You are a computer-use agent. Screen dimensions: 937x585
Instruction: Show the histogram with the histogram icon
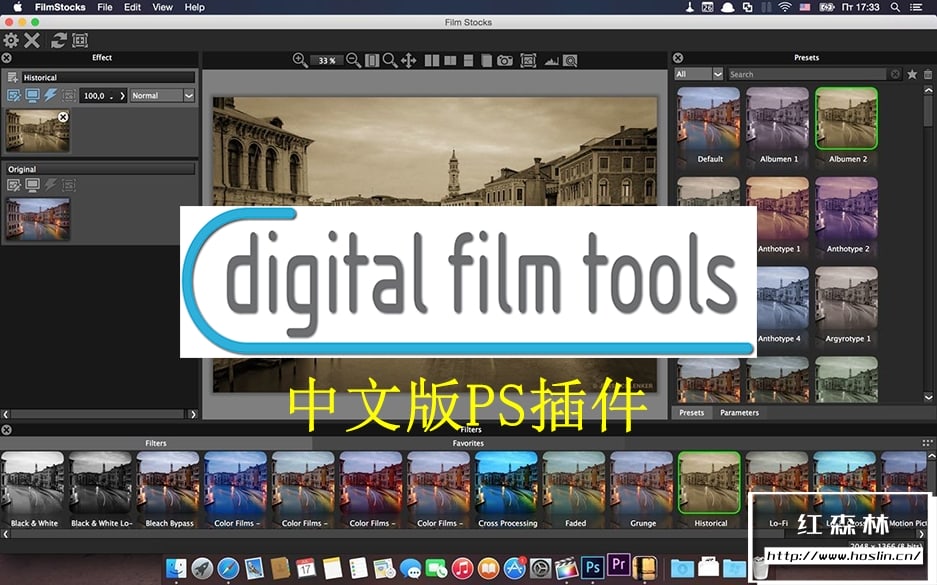click(x=552, y=61)
